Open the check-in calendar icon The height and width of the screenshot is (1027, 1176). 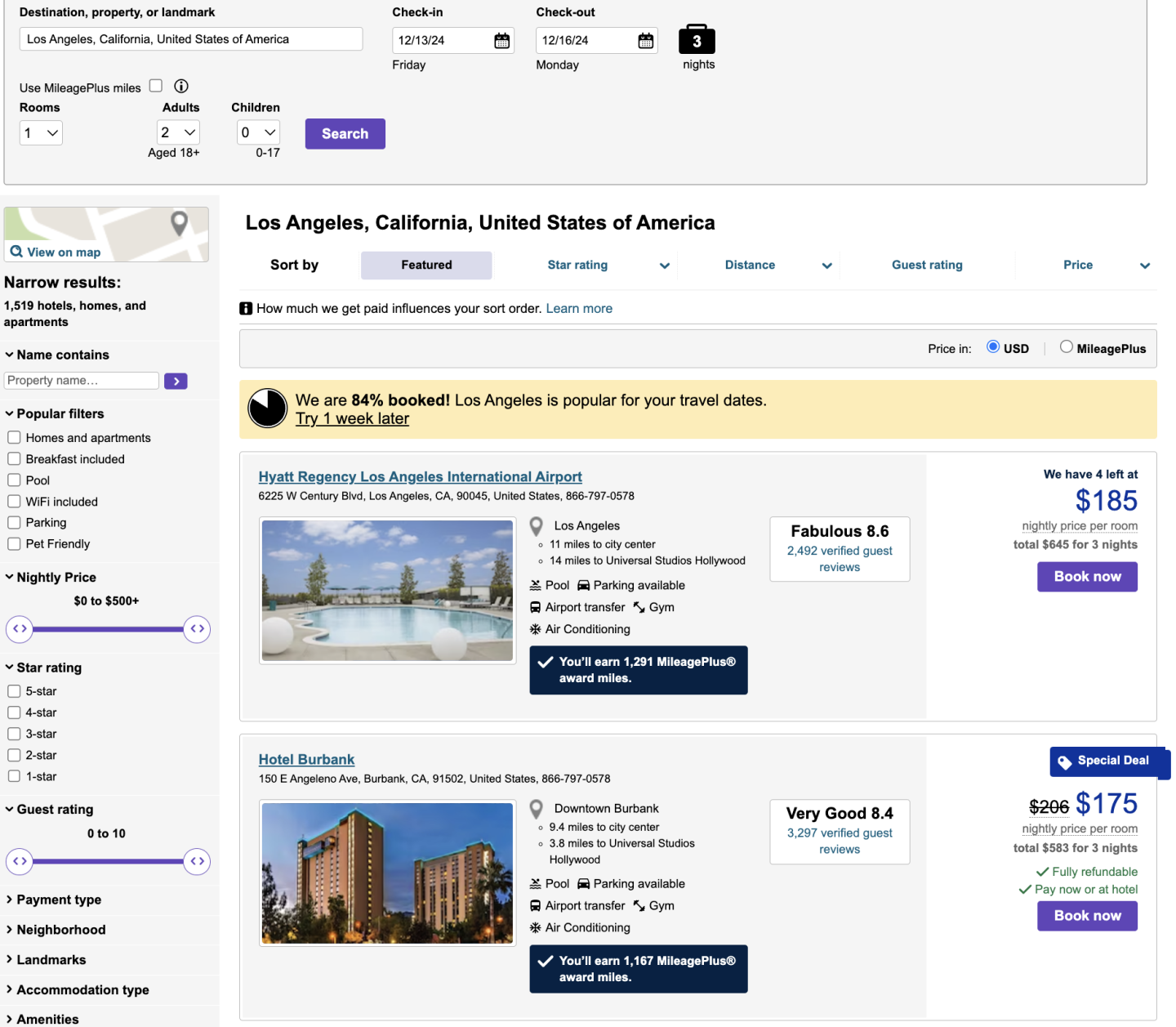point(501,41)
